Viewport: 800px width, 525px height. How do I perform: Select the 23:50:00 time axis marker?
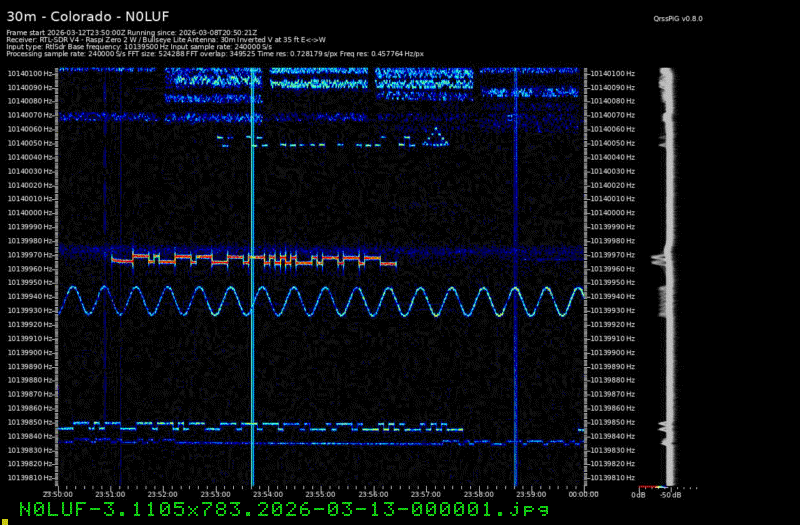(x=57, y=493)
